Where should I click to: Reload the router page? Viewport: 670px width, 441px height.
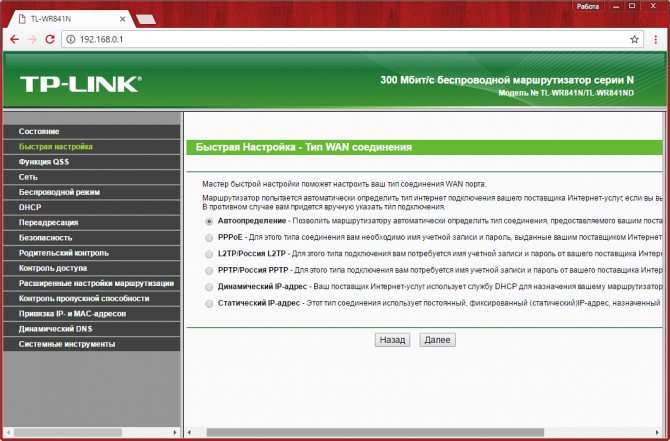pos(50,39)
